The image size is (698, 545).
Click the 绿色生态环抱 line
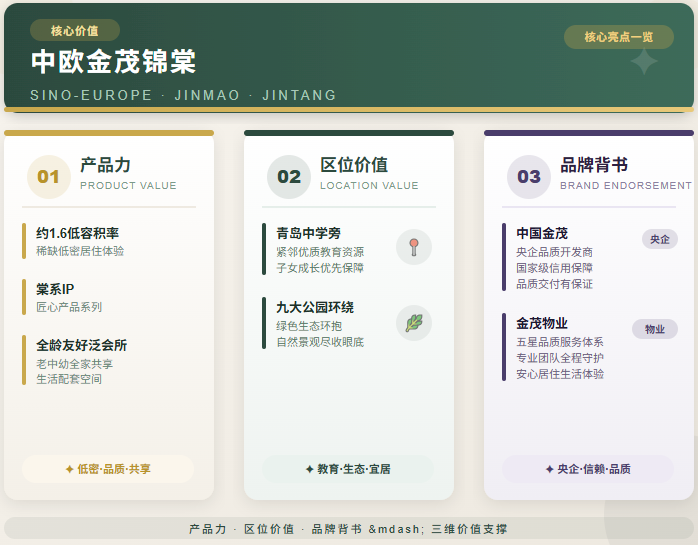(x=309, y=326)
